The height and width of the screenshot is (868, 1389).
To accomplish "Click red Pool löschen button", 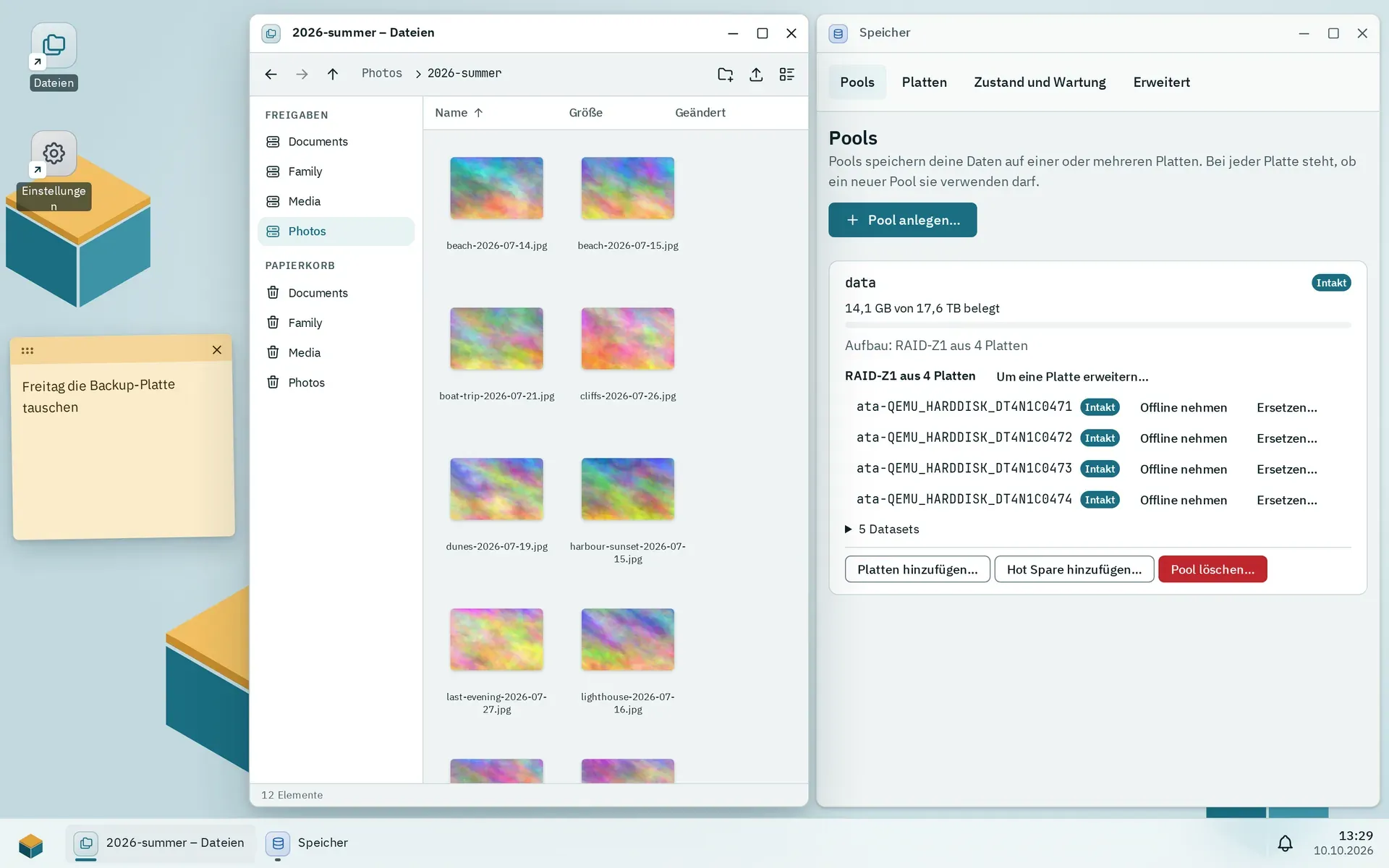I will click(1212, 569).
